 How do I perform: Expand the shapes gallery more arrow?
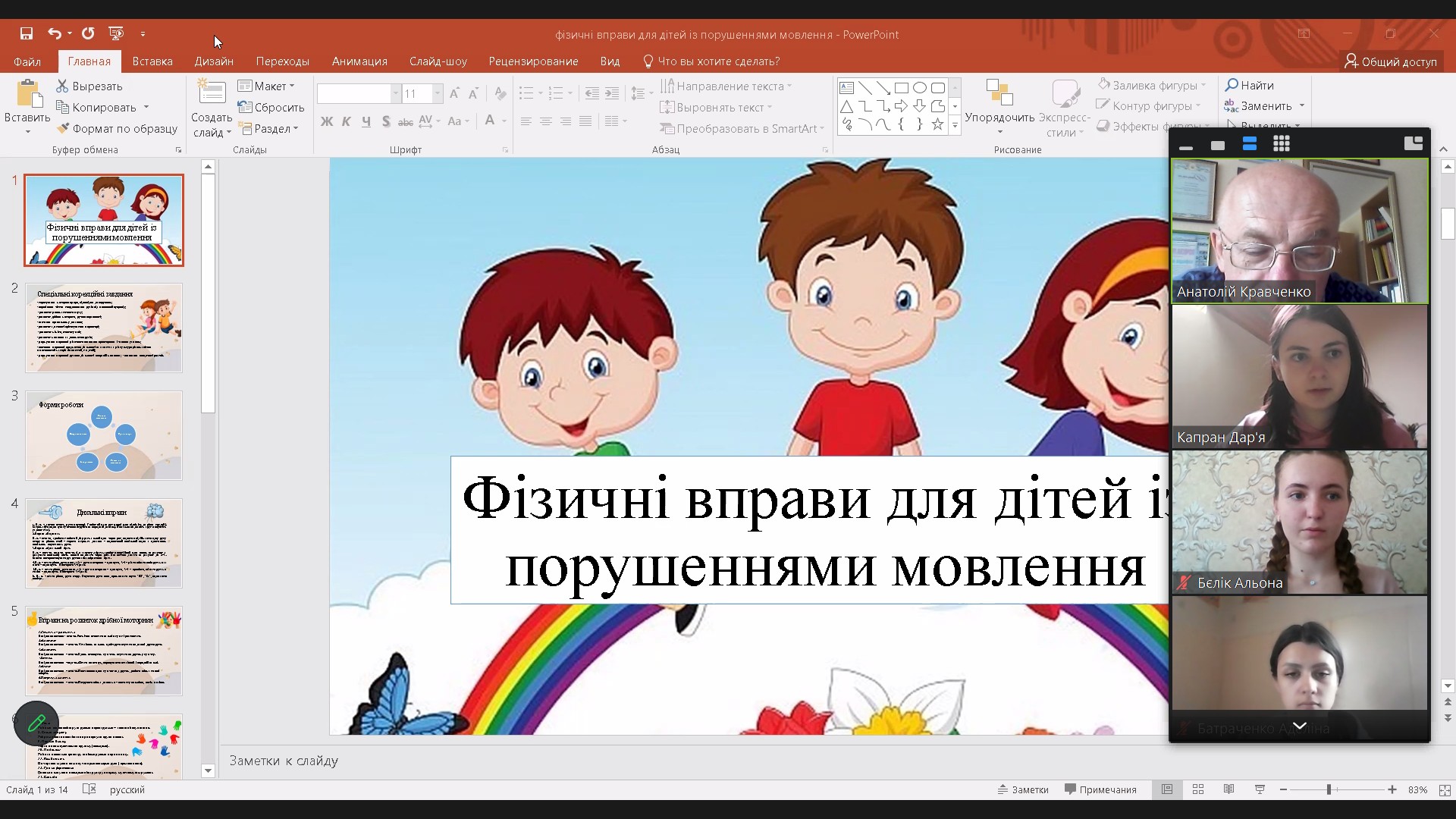955,125
